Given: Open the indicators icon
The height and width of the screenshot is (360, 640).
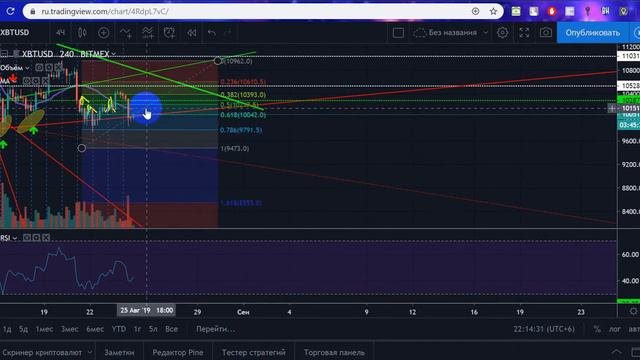Looking at the screenshot, I should pyautogui.click(x=126, y=33).
